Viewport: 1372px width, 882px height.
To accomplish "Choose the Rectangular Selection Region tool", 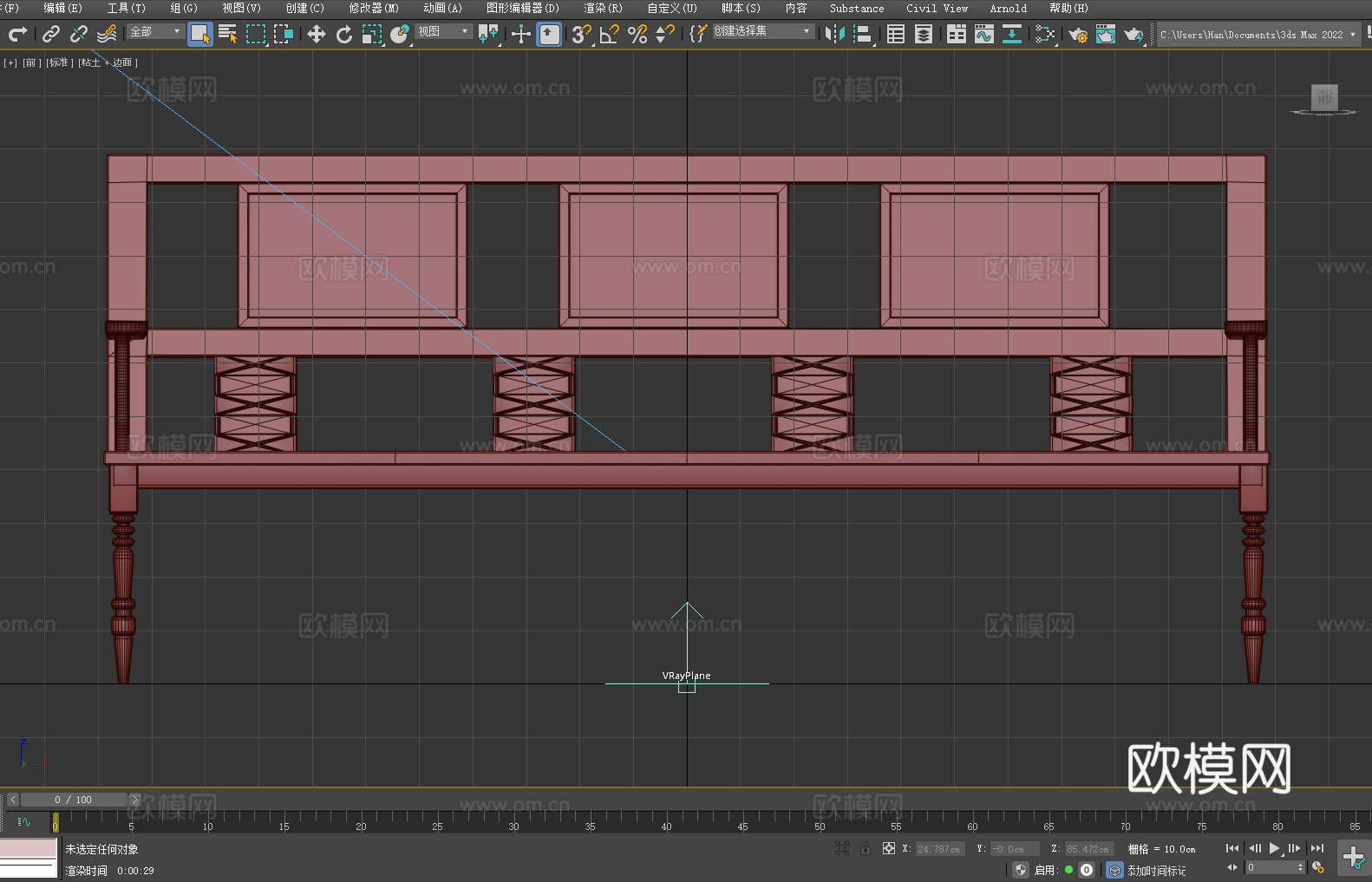I will coord(256,34).
